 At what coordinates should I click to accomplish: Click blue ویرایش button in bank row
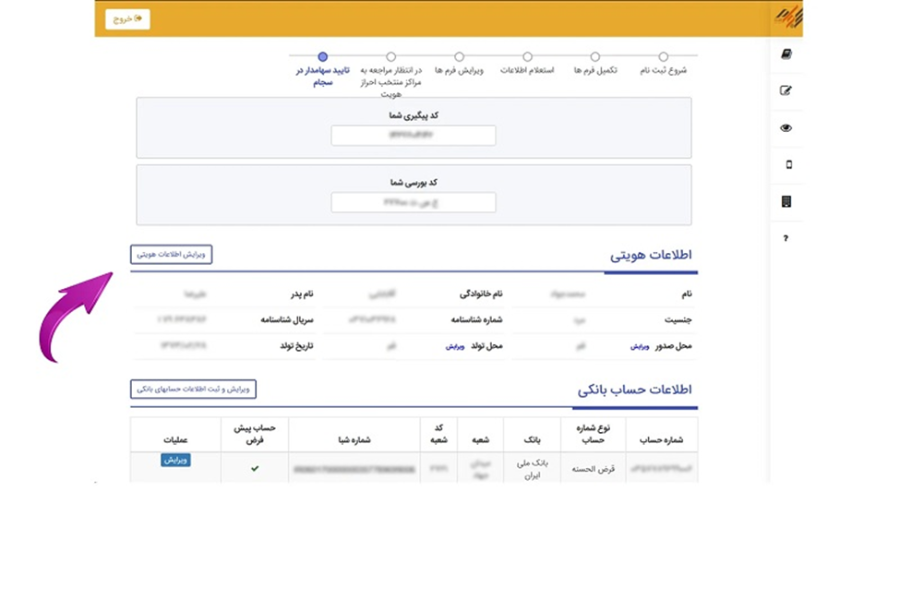[x=176, y=460]
